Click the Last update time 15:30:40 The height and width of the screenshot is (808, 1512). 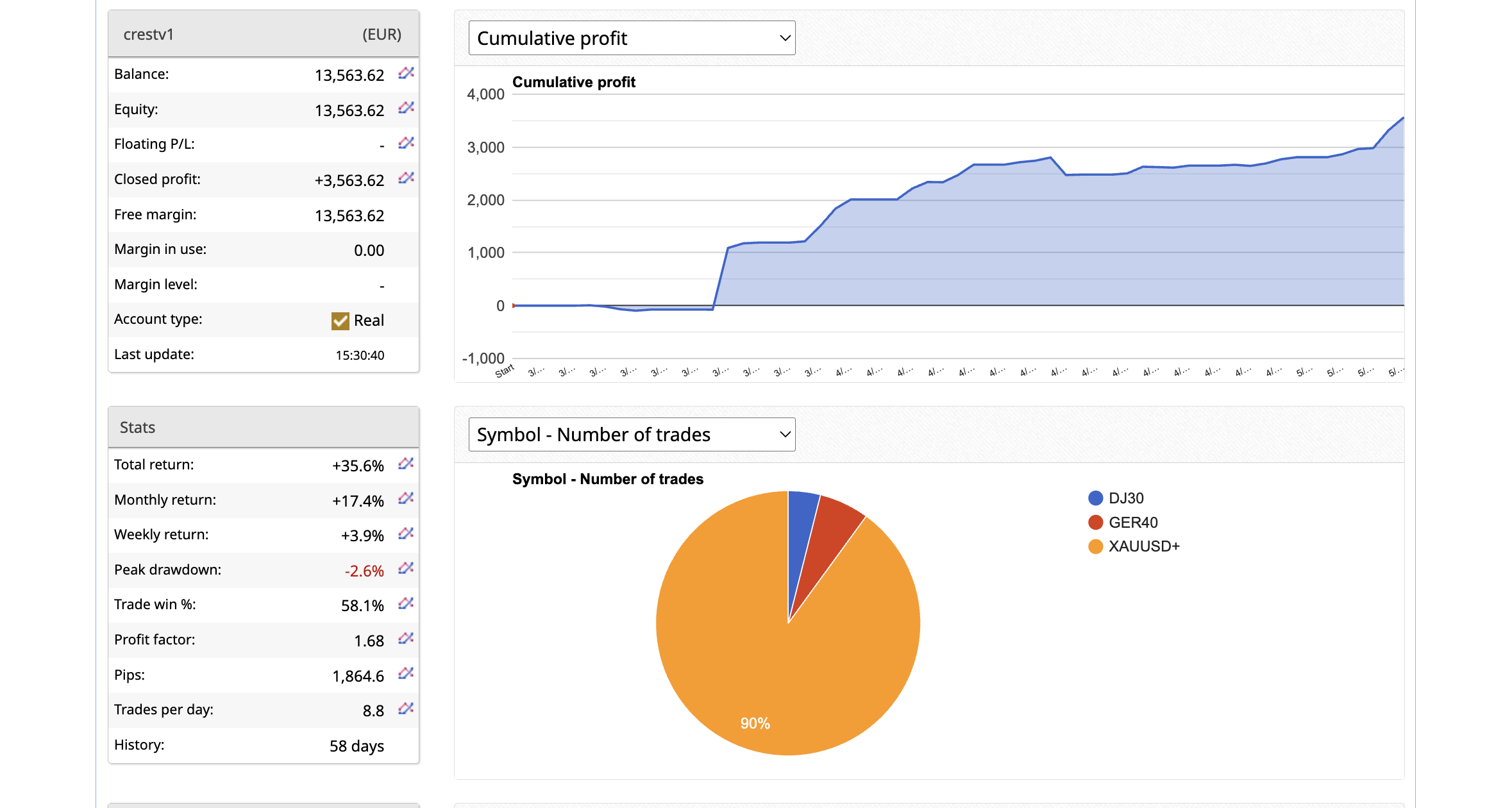pyautogui.click(x=360, y=355)
